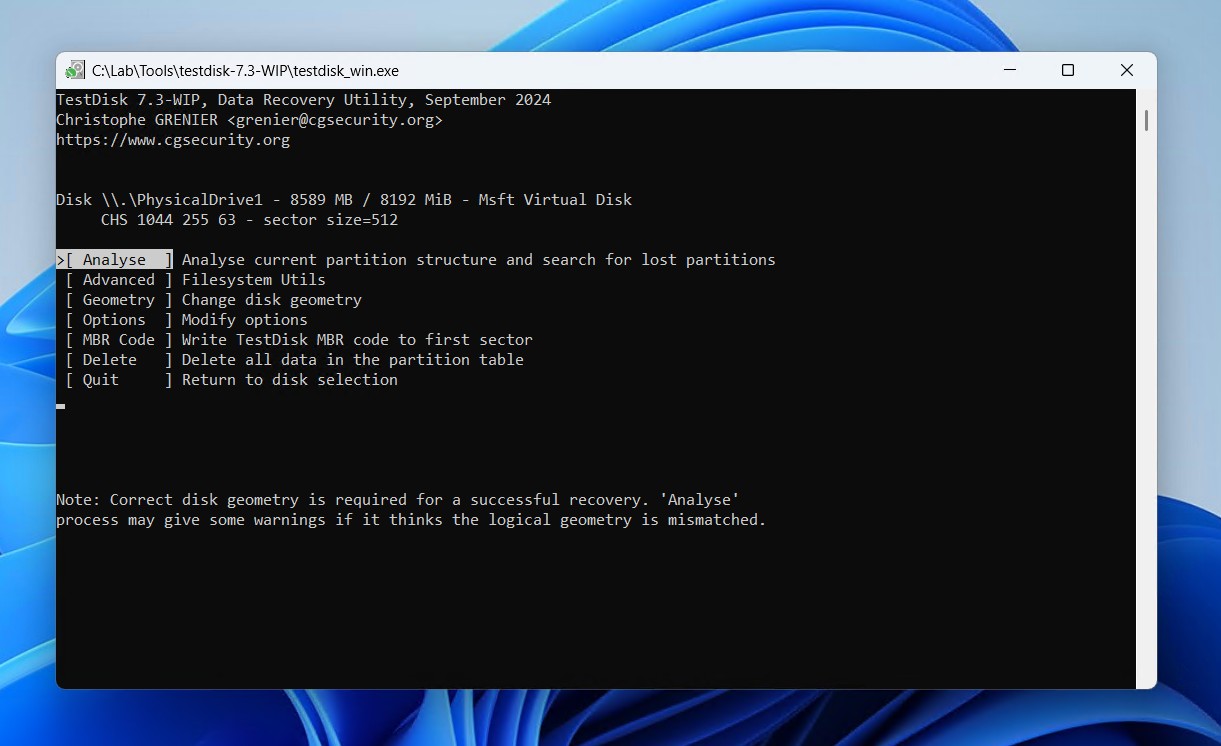This screenshot has width=1221, height=746.
Task: Click the blinking cursor below the menu
Action: coord(60,406)
